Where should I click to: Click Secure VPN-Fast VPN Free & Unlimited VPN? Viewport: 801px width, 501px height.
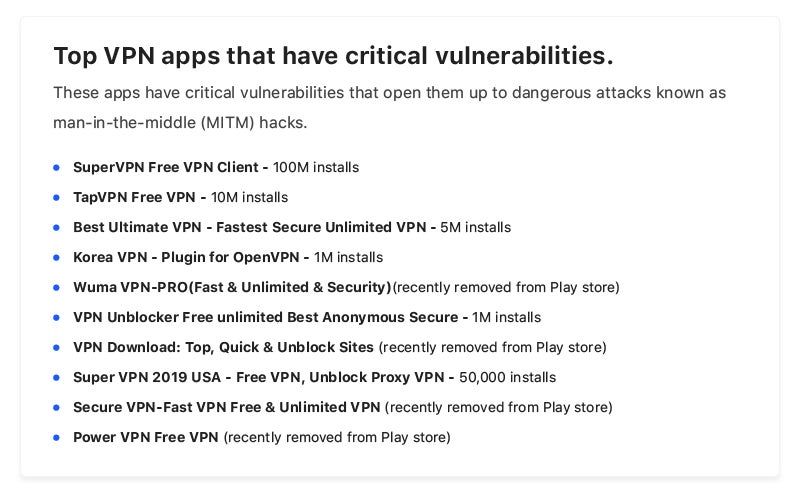coord(226,408)
